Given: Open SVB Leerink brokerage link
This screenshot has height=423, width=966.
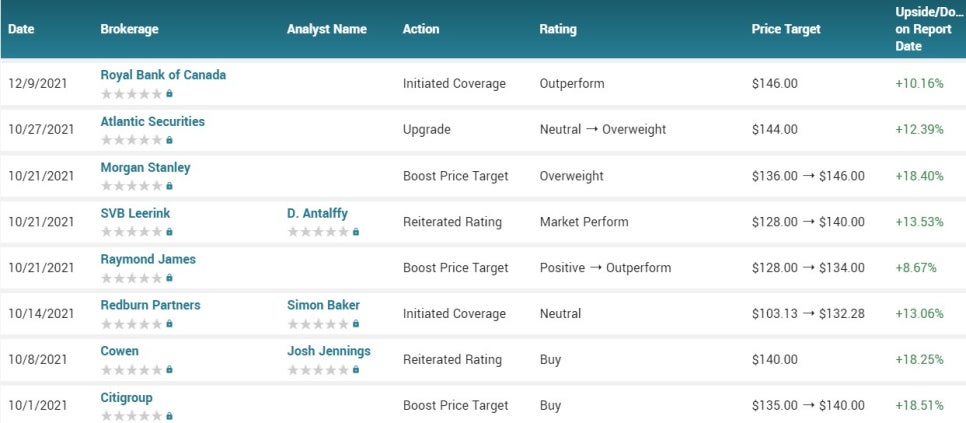Looking at the screenshot, I should click(135, 214).
